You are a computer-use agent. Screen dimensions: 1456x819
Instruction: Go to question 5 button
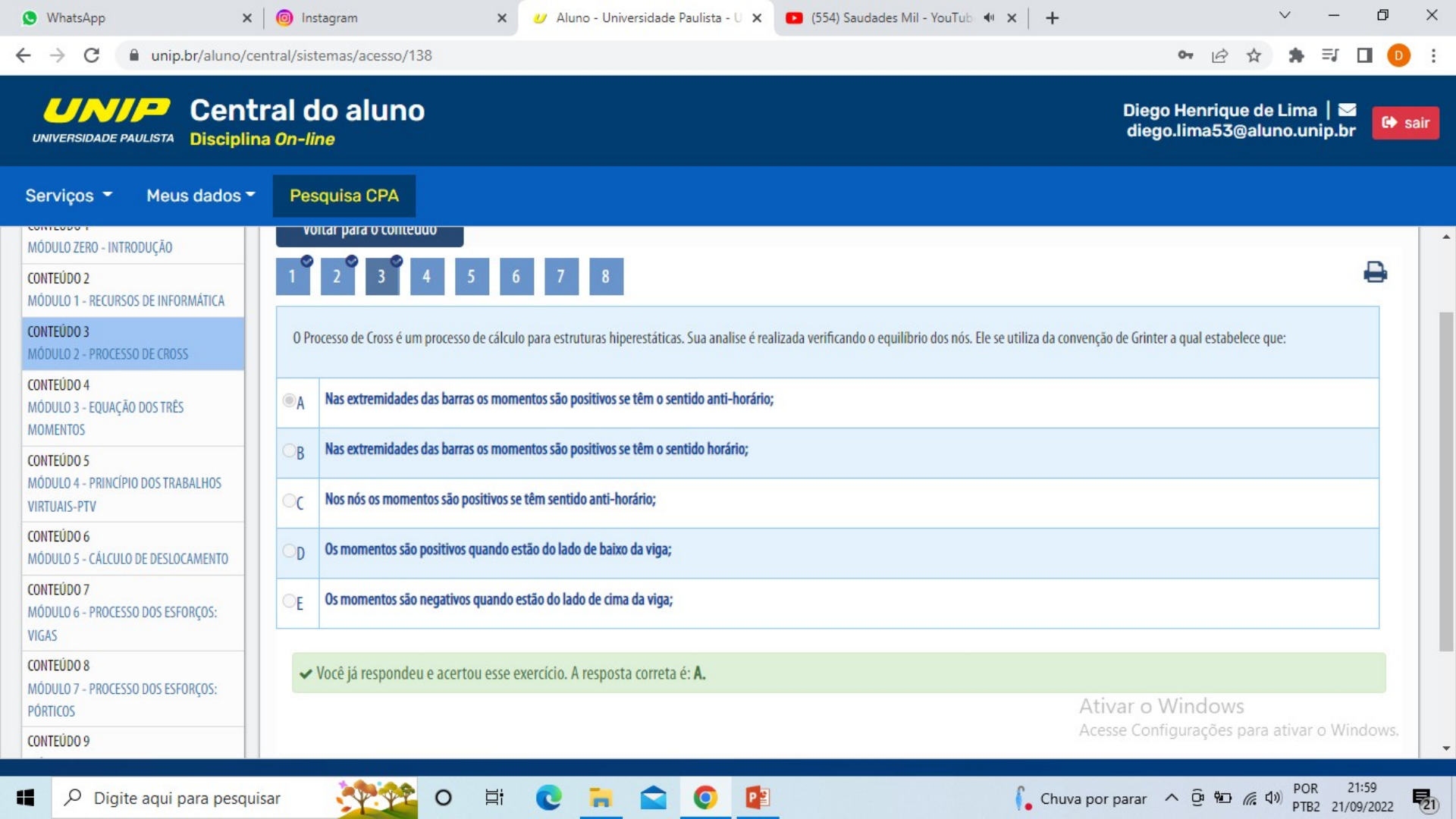tap(471, 277)
